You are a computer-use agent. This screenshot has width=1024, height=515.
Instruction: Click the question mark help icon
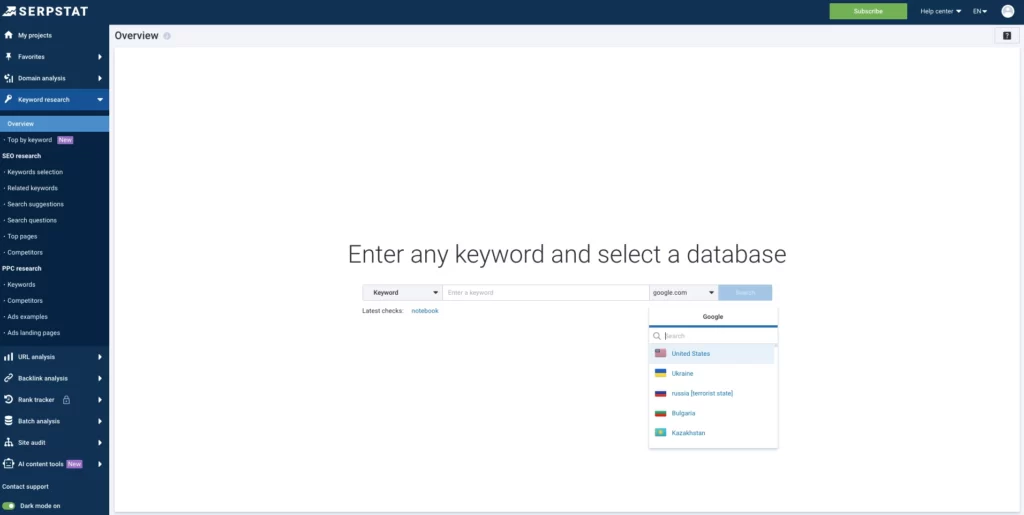1006,36
